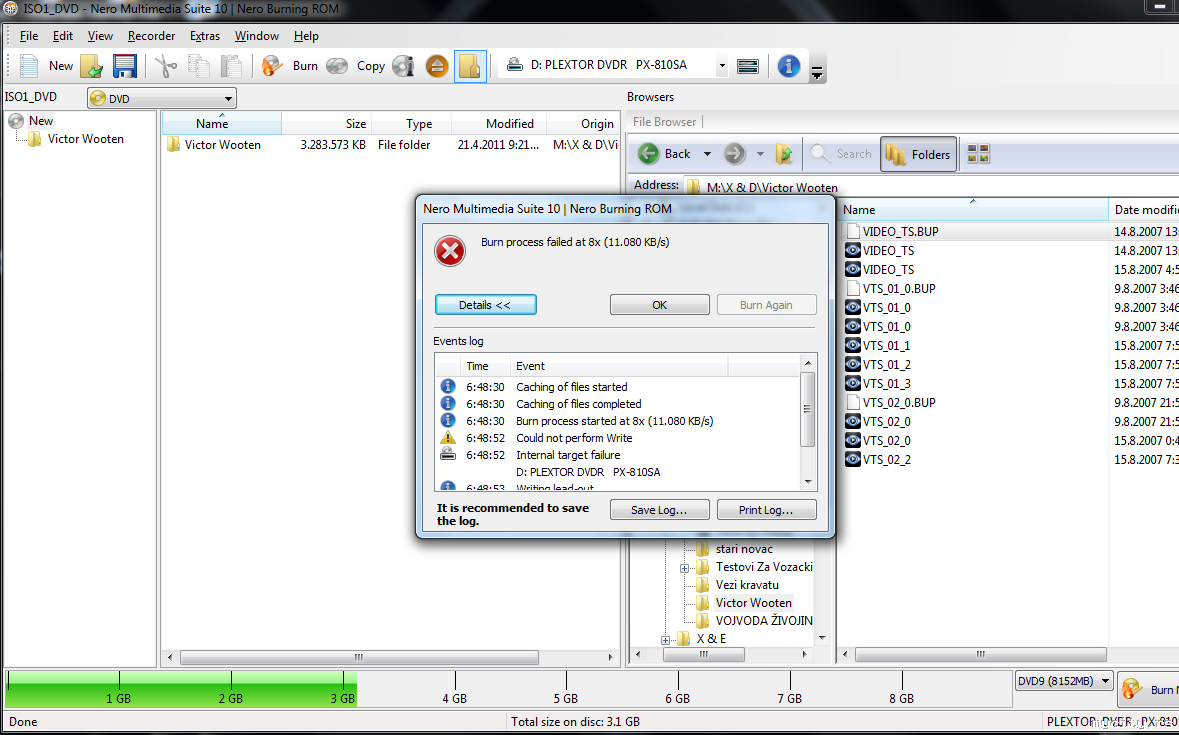Switch to the File Browser tab

point(665,122)
